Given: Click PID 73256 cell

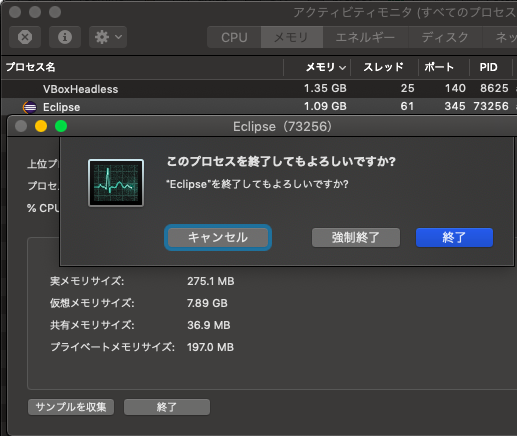Looking at the screenshot, I should [x=491, y=106].
